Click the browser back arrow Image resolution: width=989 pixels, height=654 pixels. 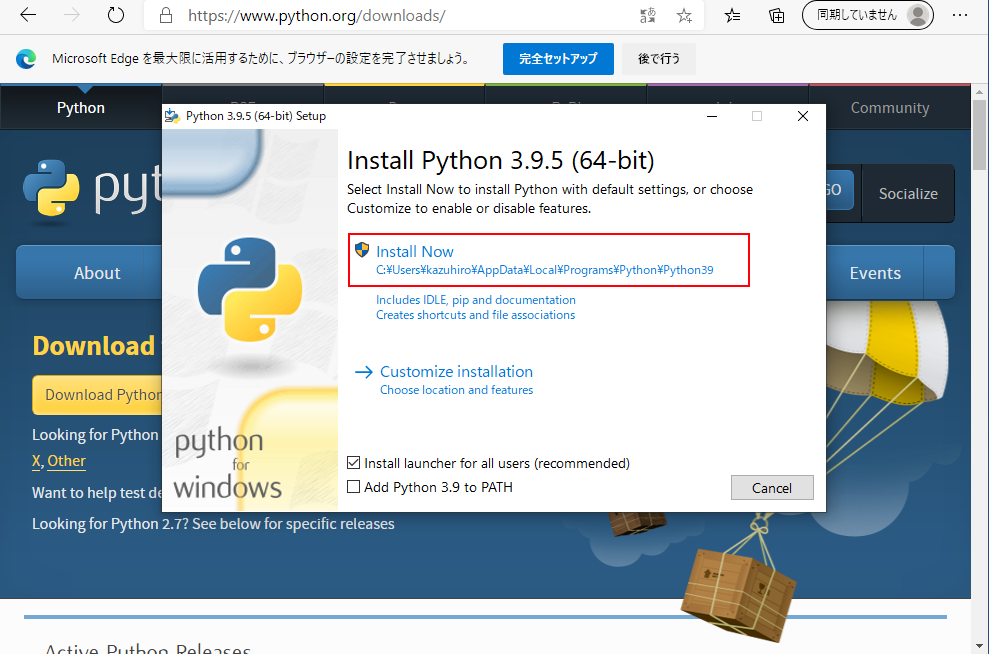tap(29, 16)
